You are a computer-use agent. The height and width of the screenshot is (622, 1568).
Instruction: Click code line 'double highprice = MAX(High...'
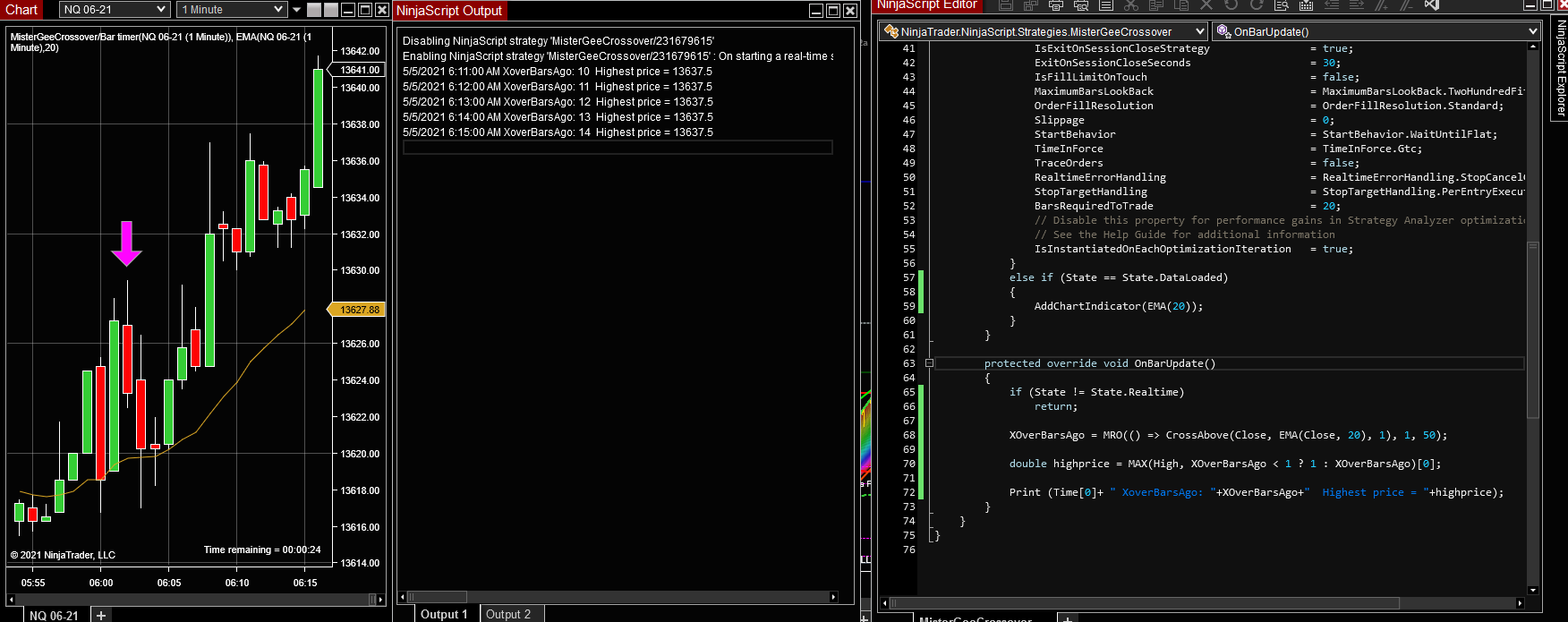click(1225, 464)
